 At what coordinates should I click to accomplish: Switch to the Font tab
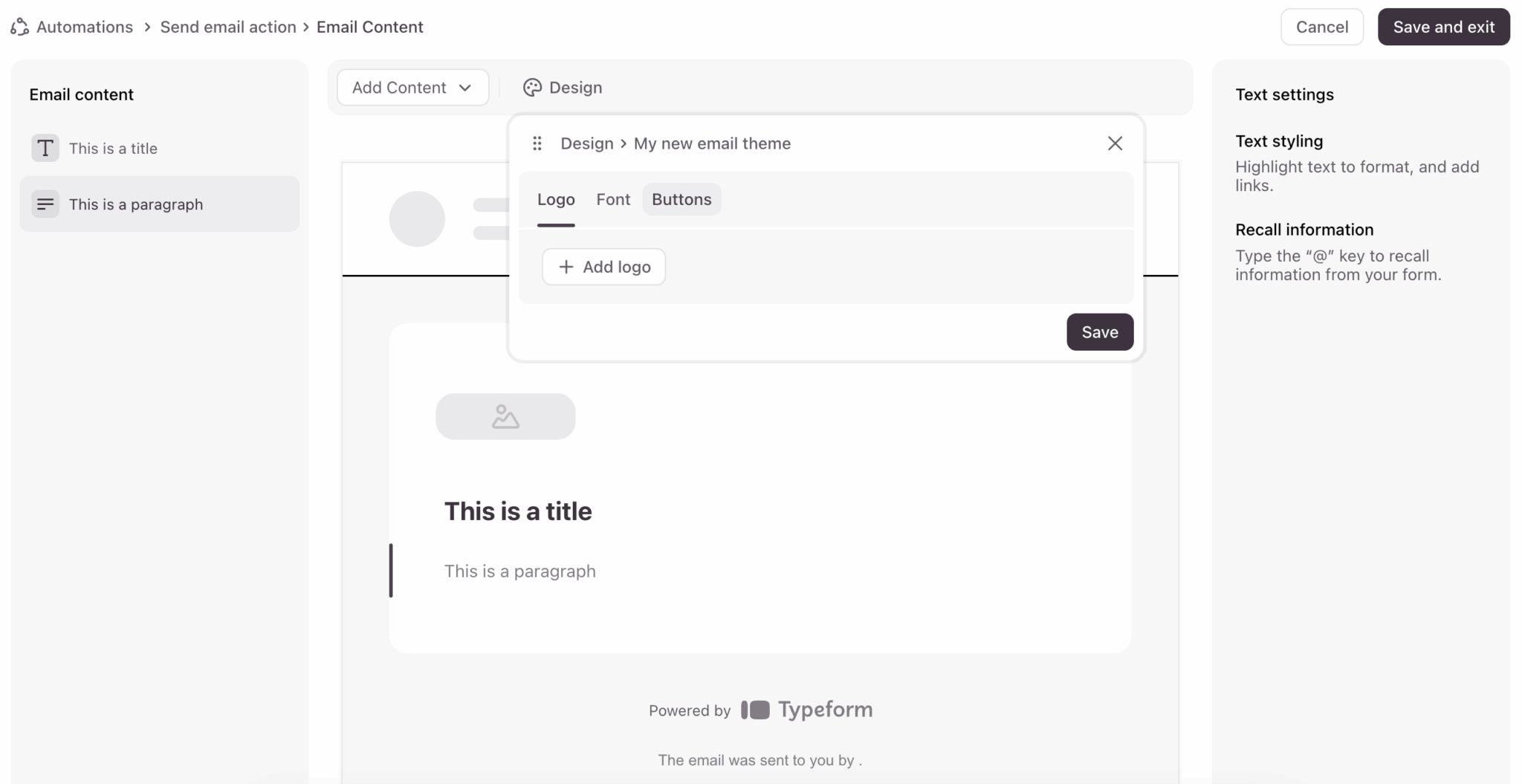[613, 199]
